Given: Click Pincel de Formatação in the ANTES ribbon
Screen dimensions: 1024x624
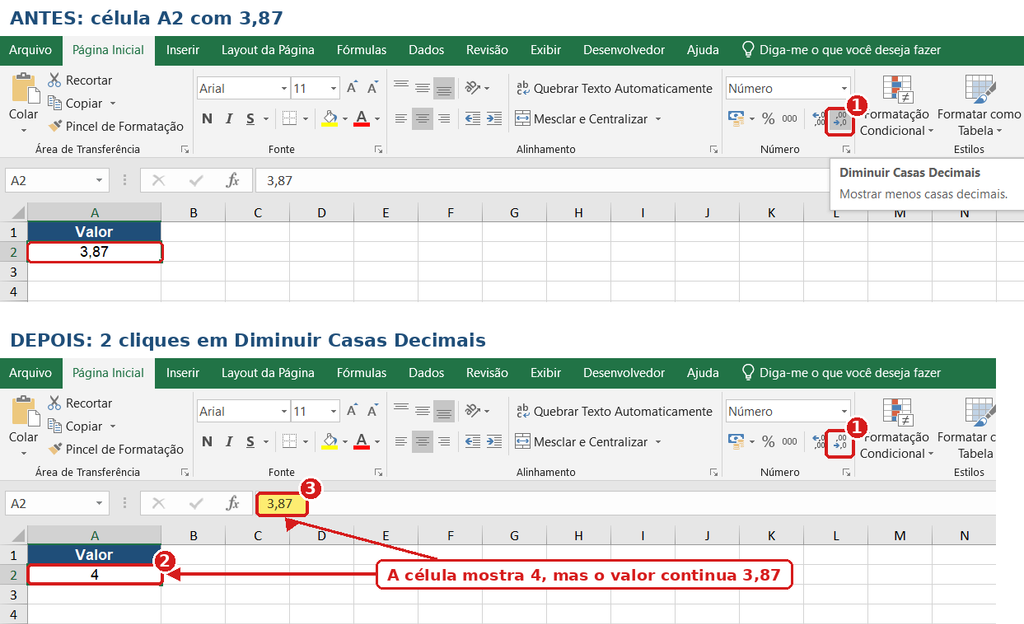Looking at the screenshot, I should point(116,127).
